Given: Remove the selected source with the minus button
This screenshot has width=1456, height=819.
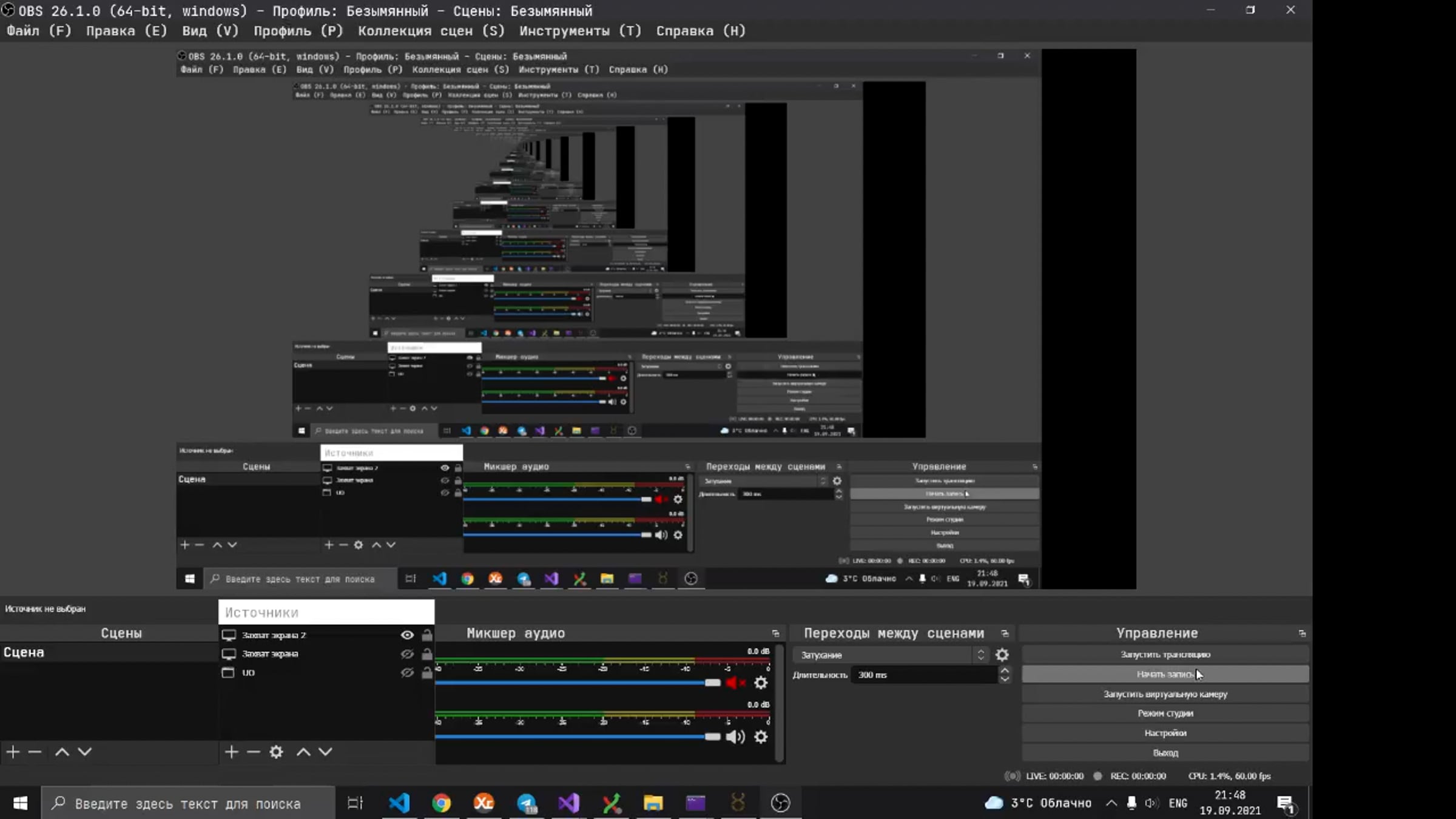Looking at the screenshot, I should click(x=254, y=752).
